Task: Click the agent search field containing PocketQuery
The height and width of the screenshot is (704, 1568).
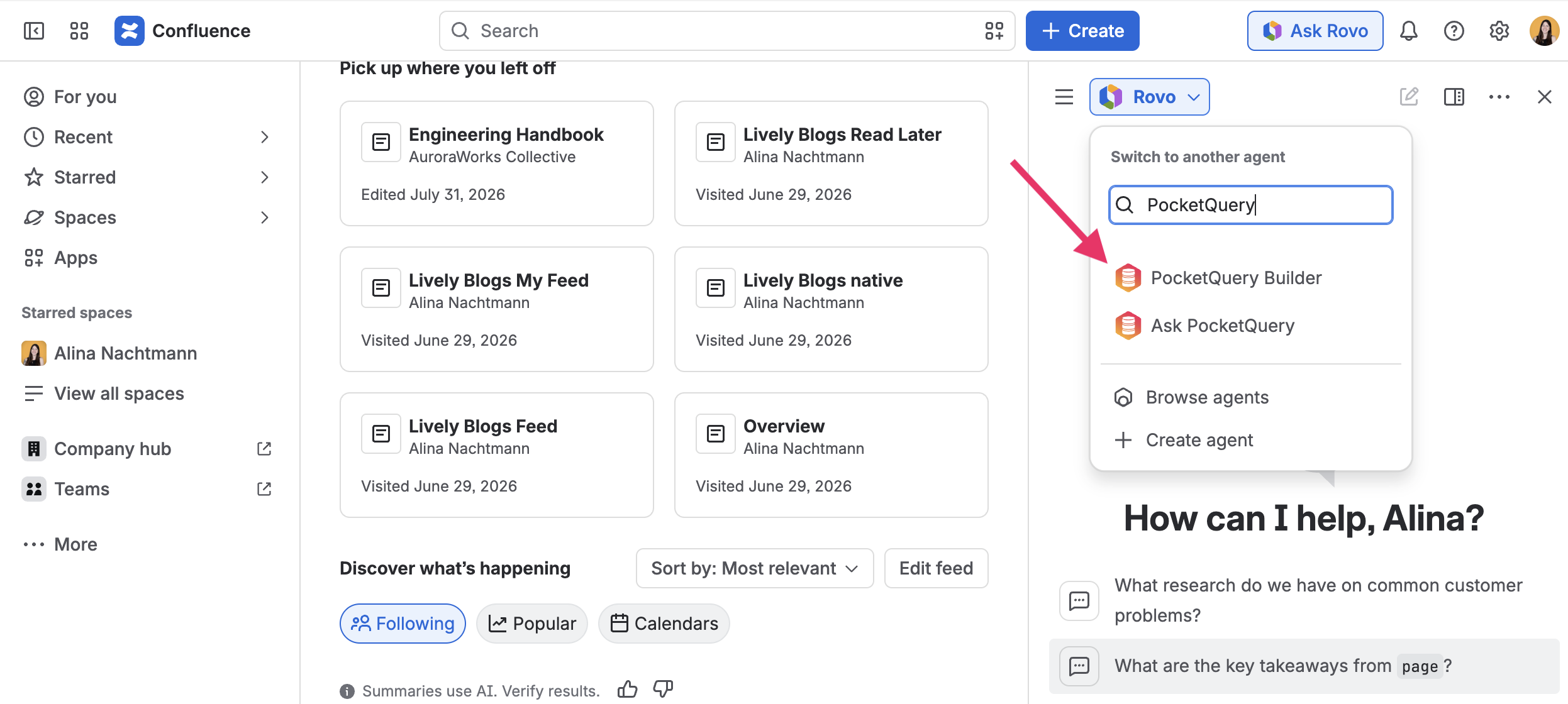Action: [x=1251, y=205]
